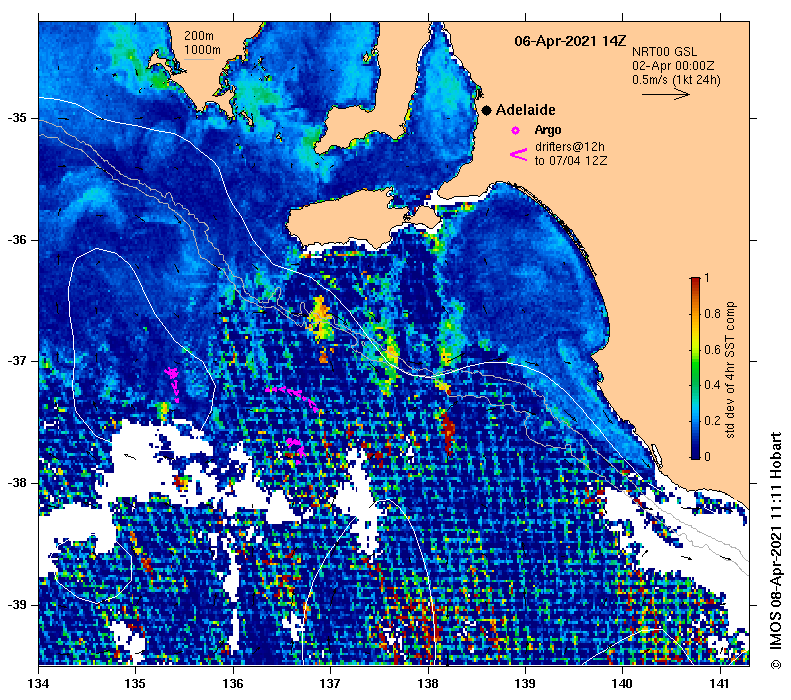Click the latitude label '-36'

(x=17, y=240)
